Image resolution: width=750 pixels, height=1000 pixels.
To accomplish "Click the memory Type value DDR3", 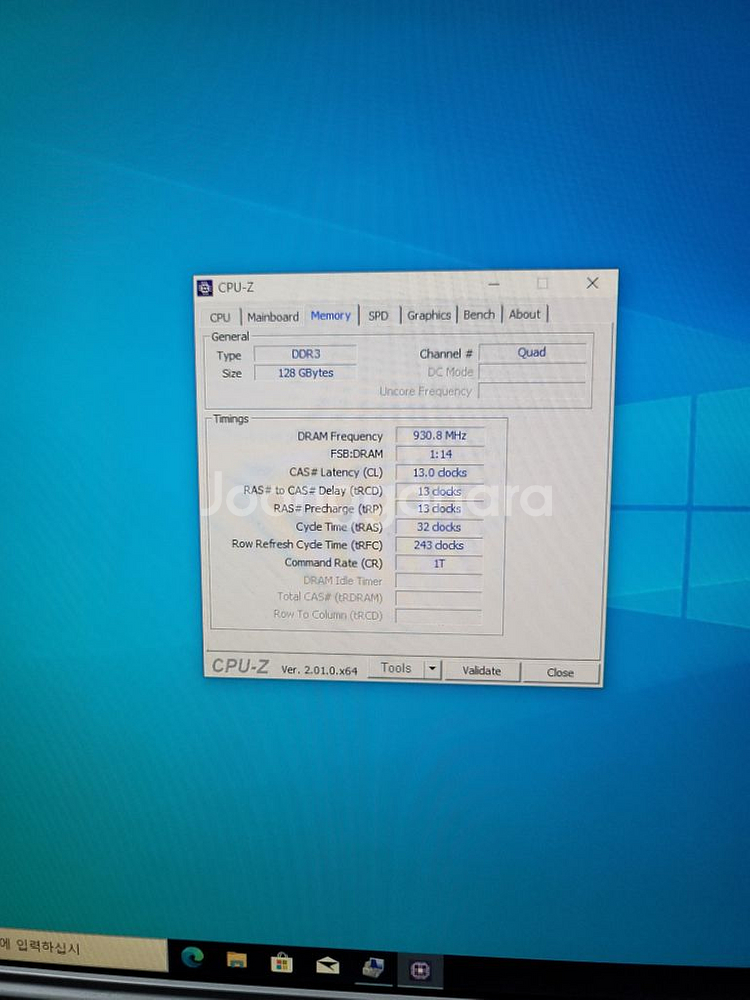I will pos(305,354).
